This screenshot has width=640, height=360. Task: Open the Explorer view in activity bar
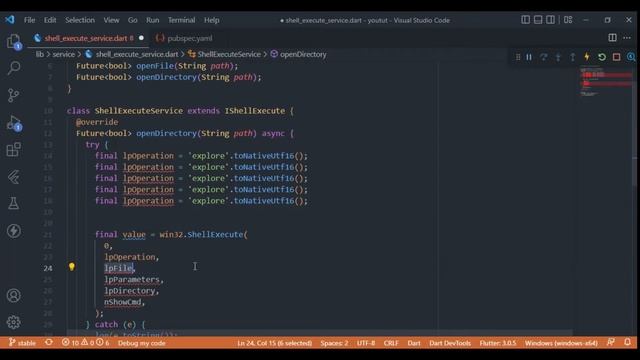click(13, 41)
